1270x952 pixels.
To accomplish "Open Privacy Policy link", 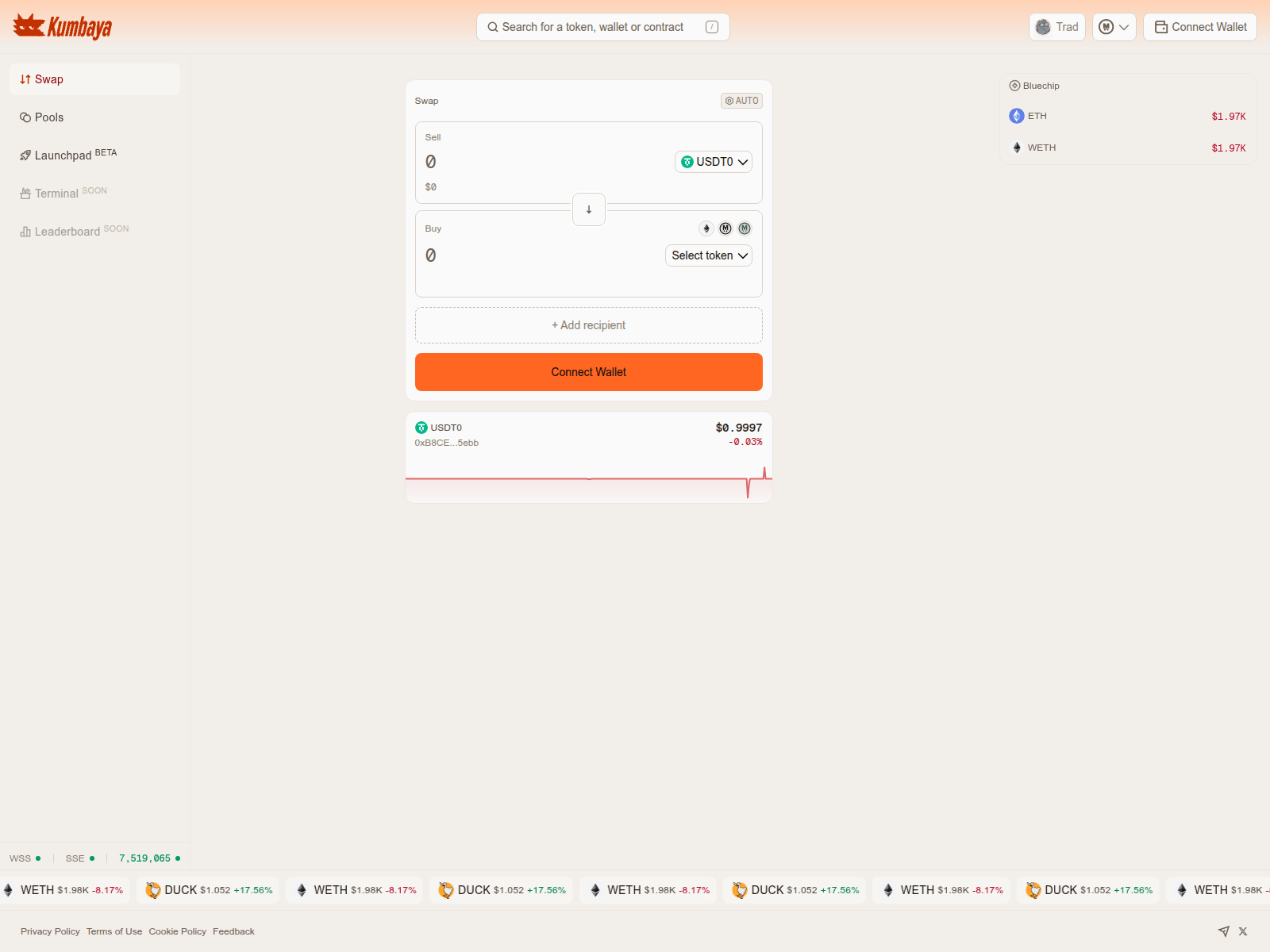I will (50, 931).
